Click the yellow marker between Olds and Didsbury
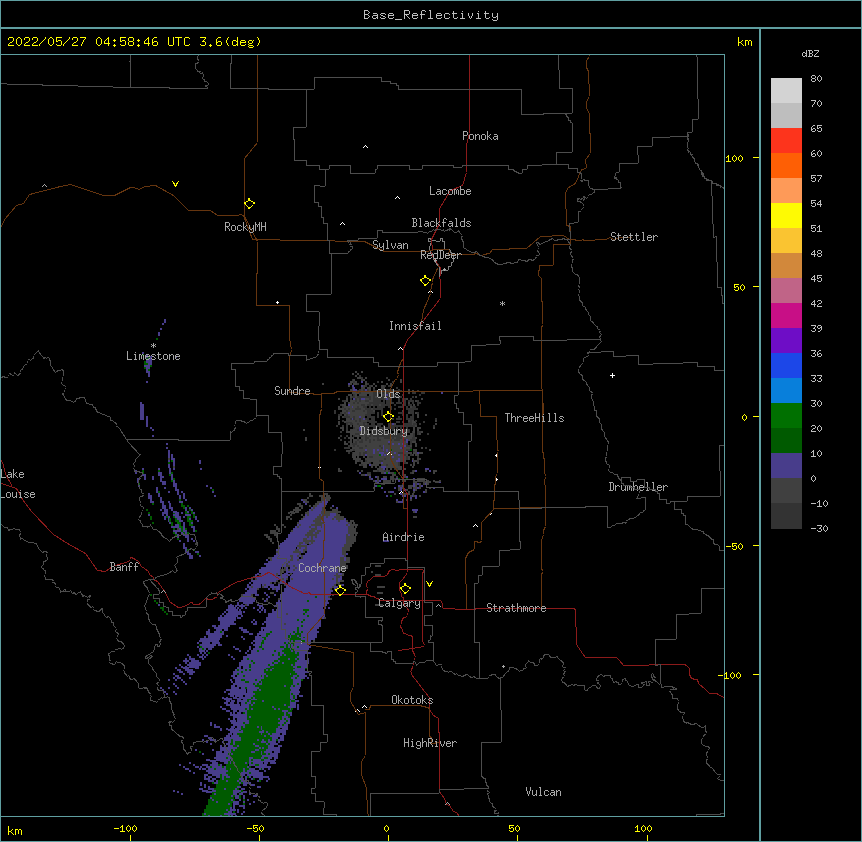Viewport: 862px width, 842px height. coord(389,417)
